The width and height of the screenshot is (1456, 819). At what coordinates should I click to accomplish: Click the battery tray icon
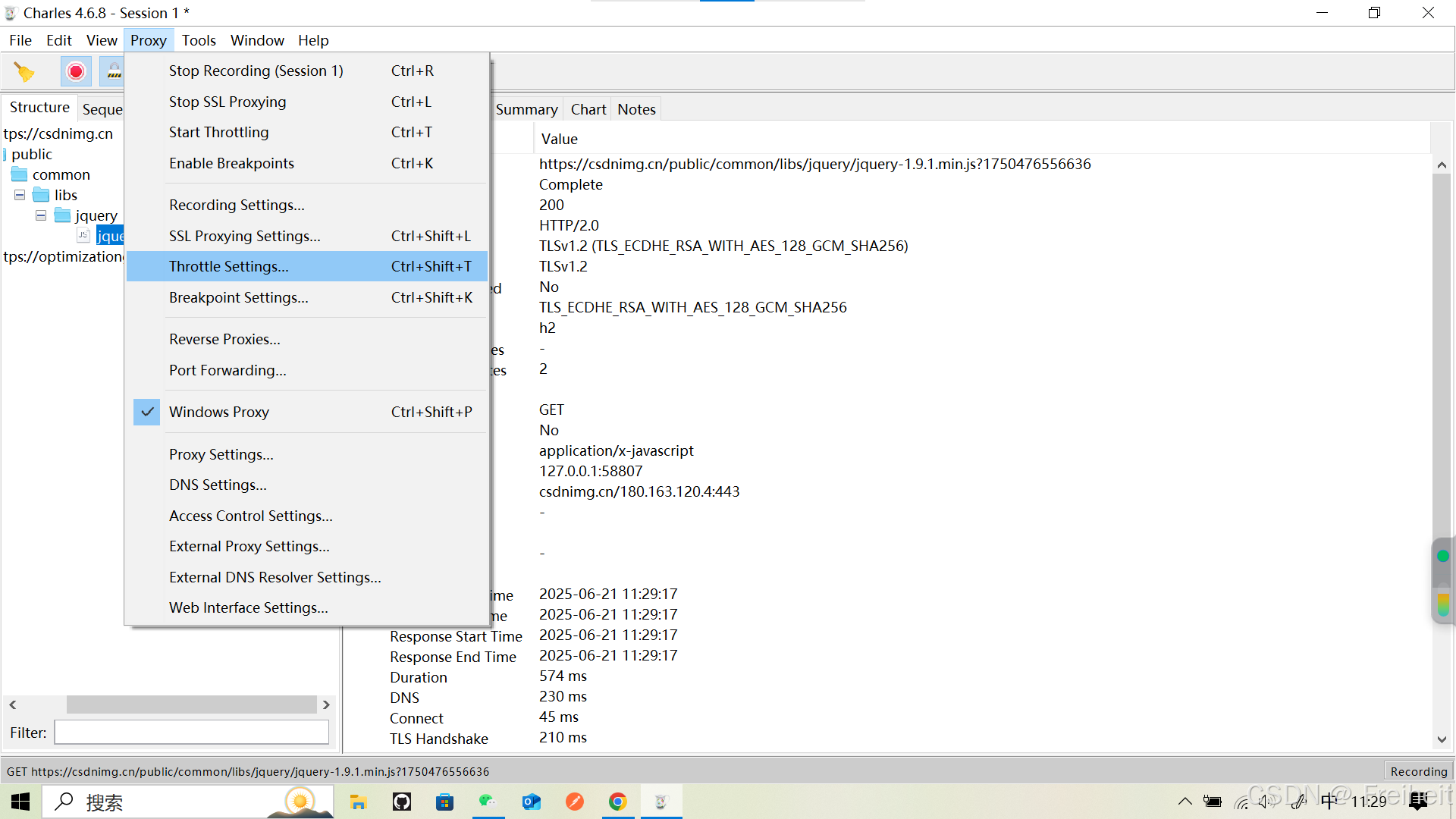1212,802
